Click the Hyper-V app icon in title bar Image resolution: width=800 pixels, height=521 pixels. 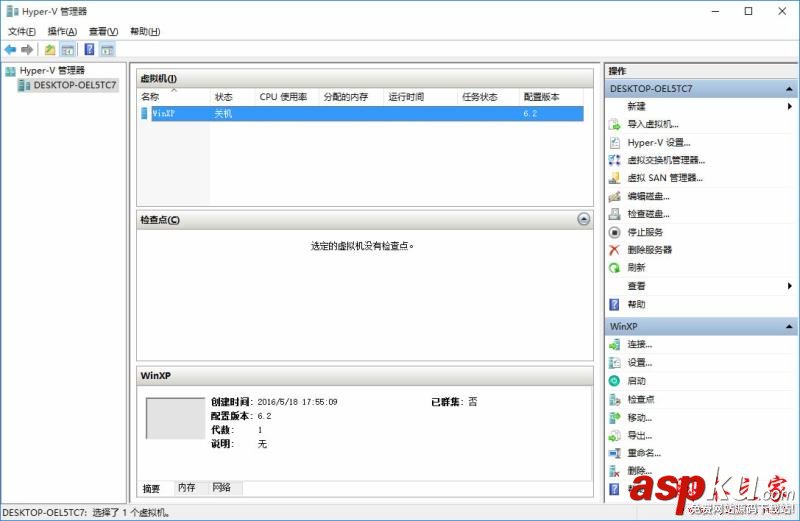pos(12,11)
